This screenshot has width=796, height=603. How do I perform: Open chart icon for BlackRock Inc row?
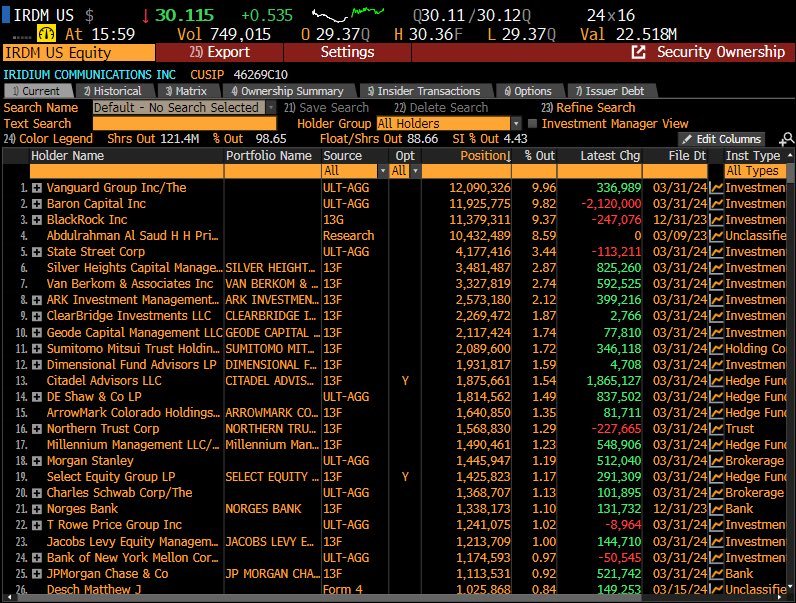coord(716,220)
